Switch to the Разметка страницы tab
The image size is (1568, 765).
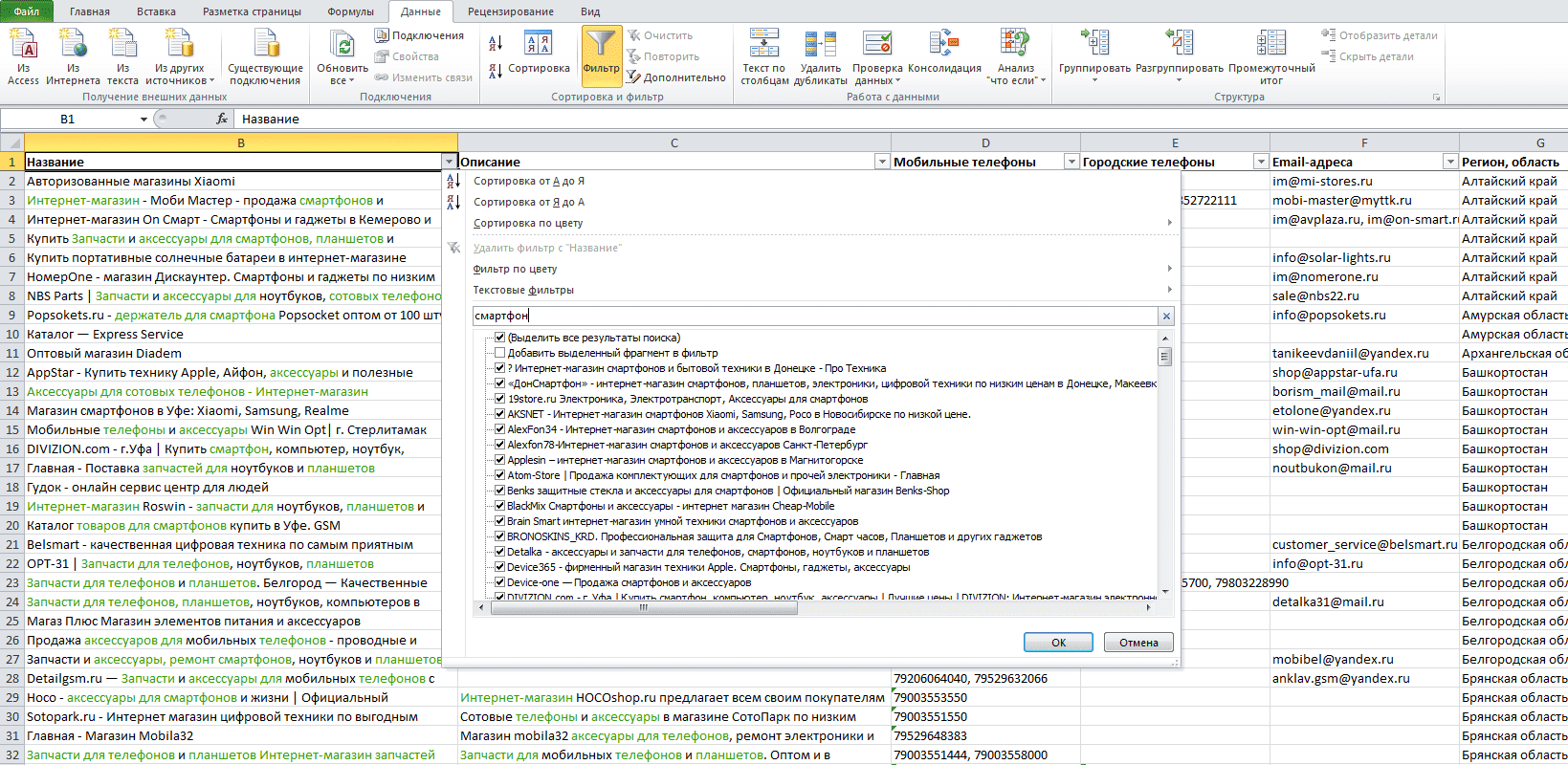(252, 11)
